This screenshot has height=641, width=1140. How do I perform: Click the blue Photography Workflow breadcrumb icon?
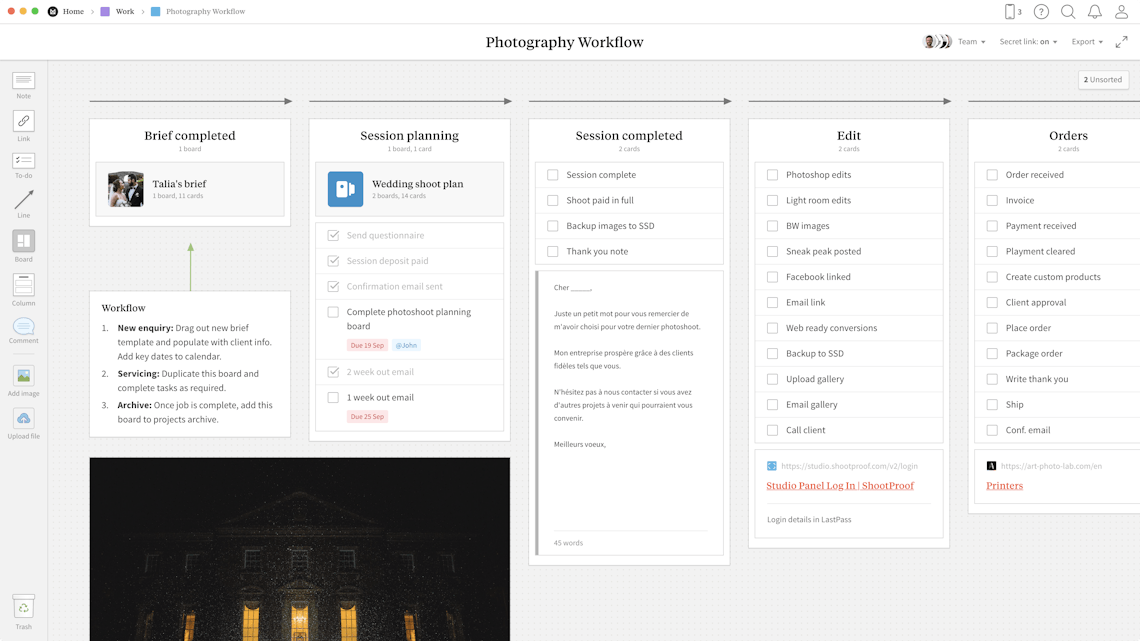click(x=155, y=12)
